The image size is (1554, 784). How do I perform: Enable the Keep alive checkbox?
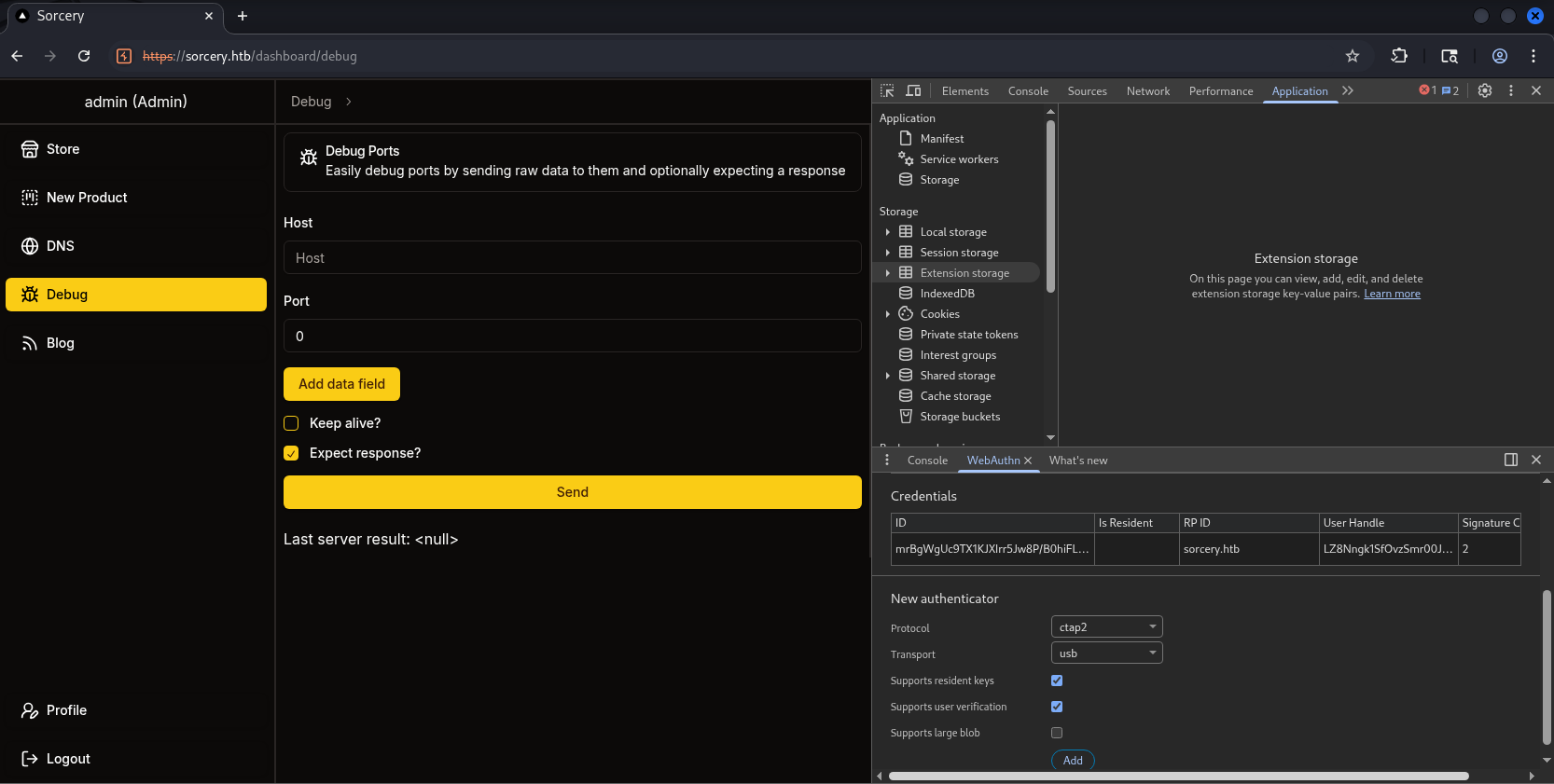[x=291, y=423]
